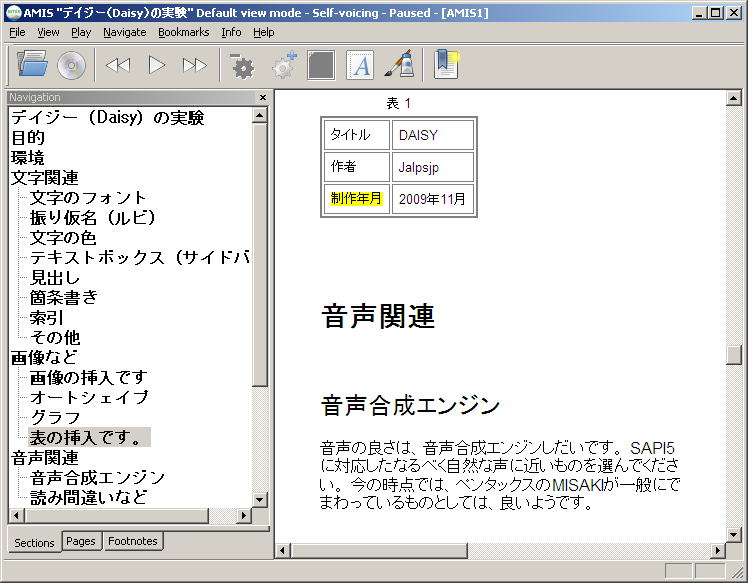This screenshot has width=748, height=583.
Task: Click the DAISY table cell
Action: pyautogui.click(x=432, y=135)
